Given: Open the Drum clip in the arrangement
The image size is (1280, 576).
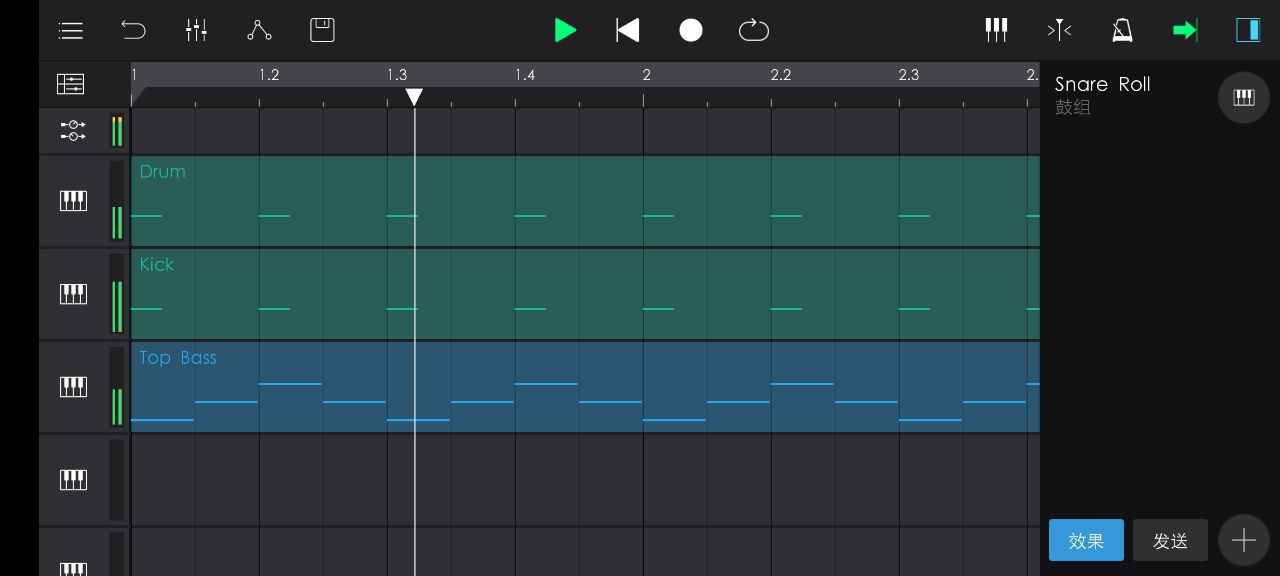Looking at the screenshot, I should 585,201.
